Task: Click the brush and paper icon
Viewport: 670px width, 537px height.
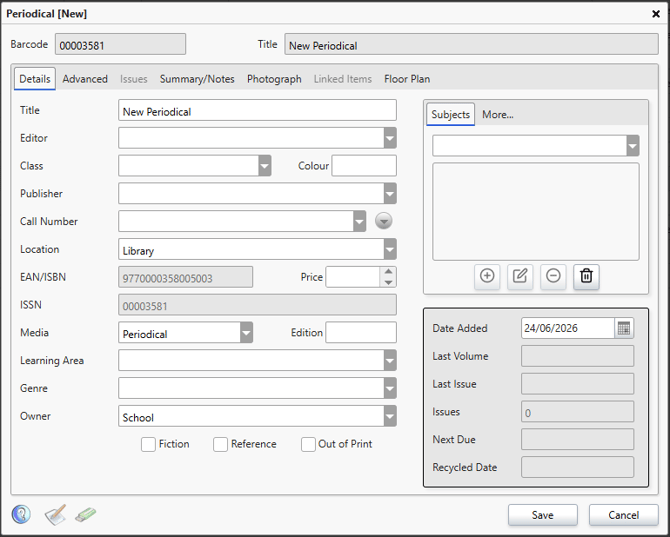Action: click(56, 514)
